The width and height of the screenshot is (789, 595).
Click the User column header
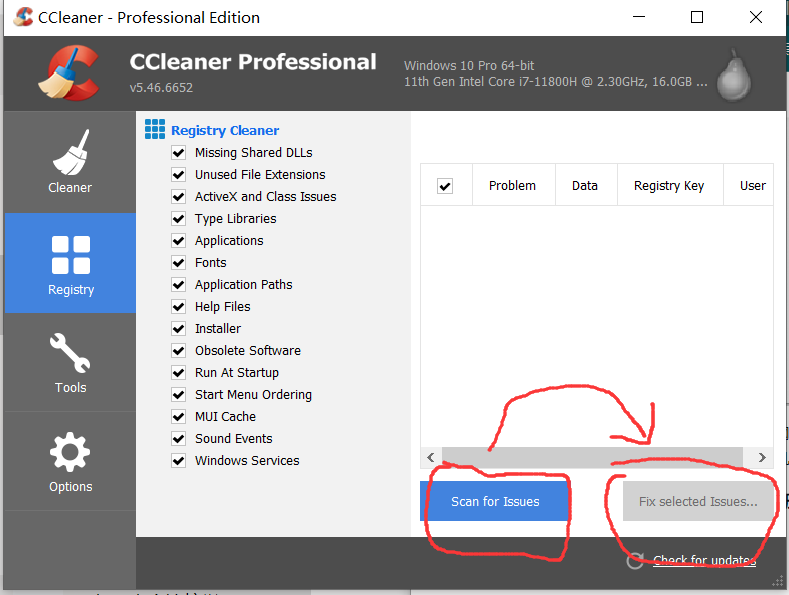[749, 185]
